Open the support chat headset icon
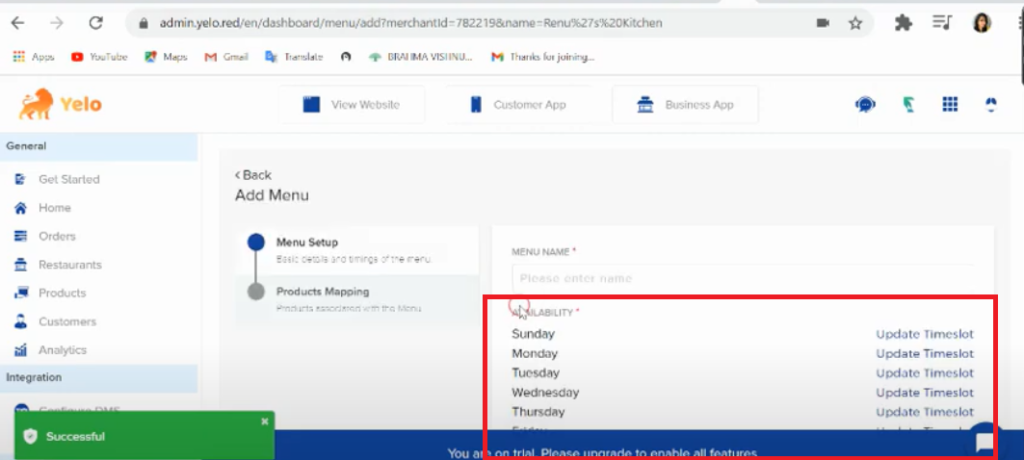Viewport: 1024px width, 460px height. 865,104
